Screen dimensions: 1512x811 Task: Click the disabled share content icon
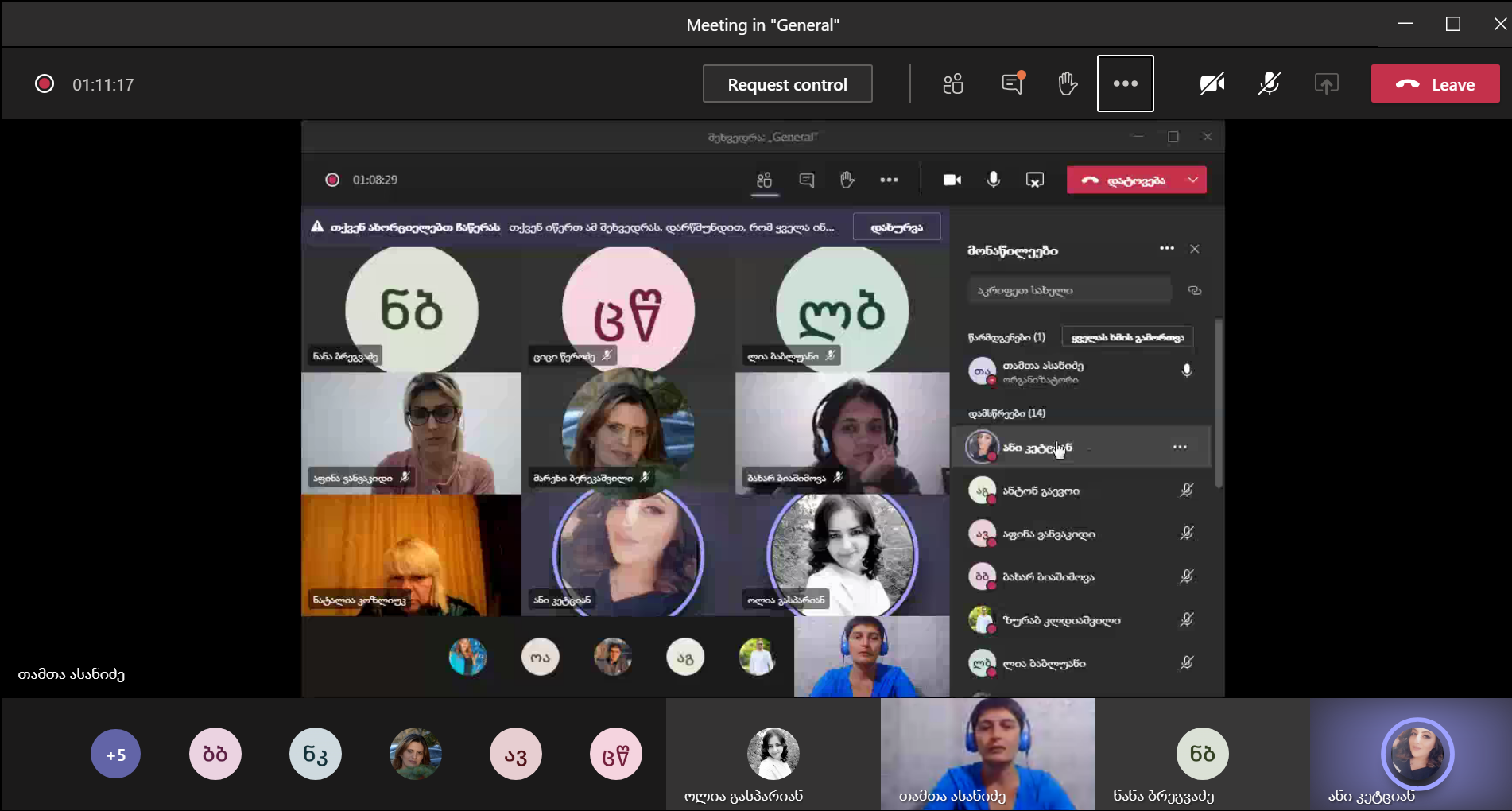(1326, 83)
